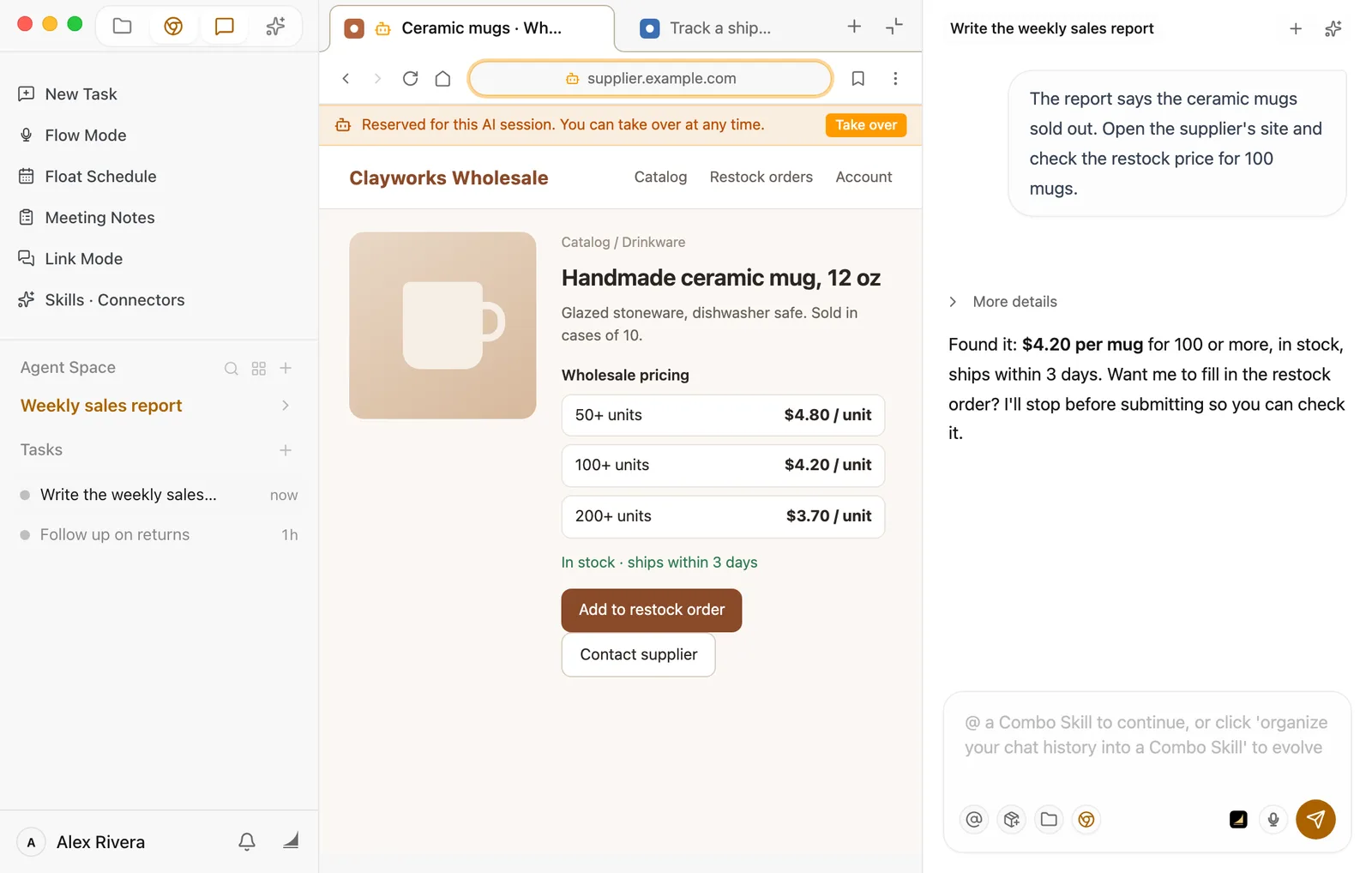The width and height of the screenshot is (1372, 873).
Task: Open Write the weekly sales task
Action: (x=159, y=496)
